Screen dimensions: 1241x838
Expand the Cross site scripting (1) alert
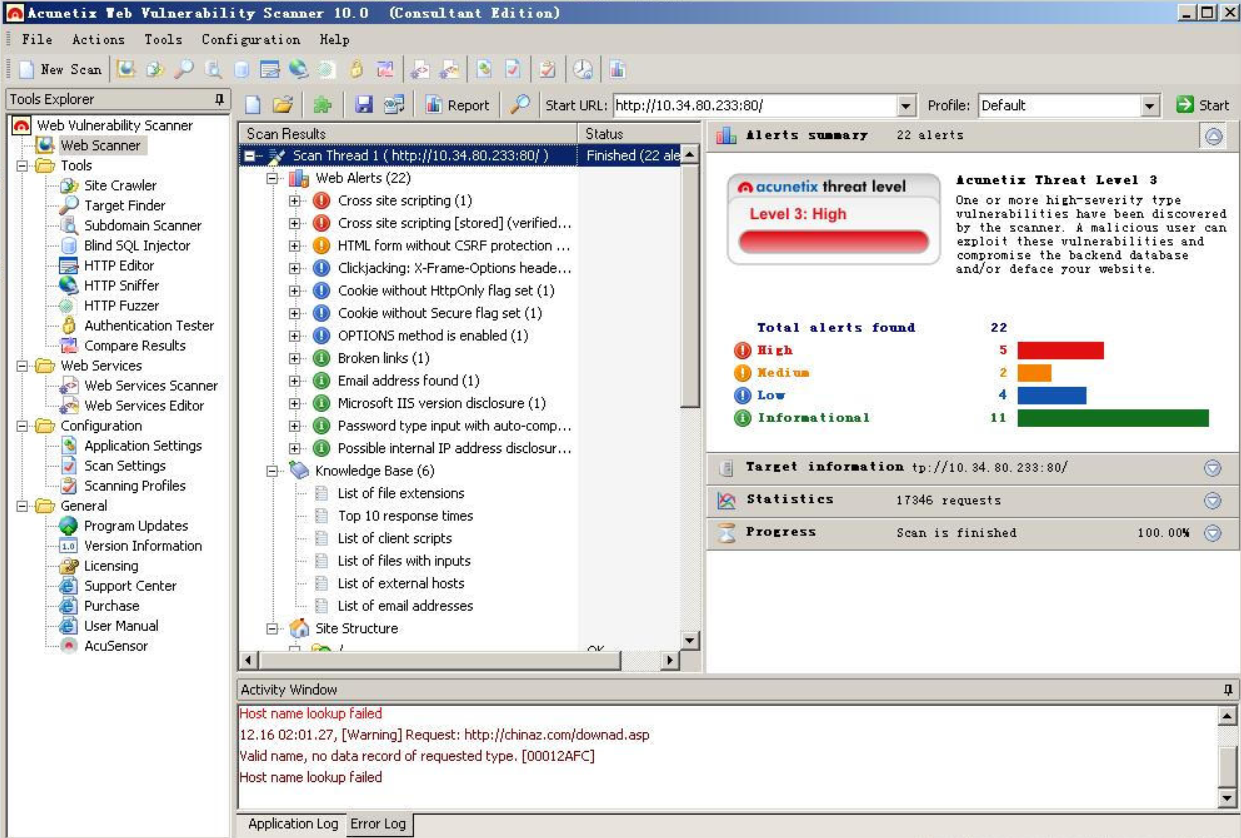point(295,201)
